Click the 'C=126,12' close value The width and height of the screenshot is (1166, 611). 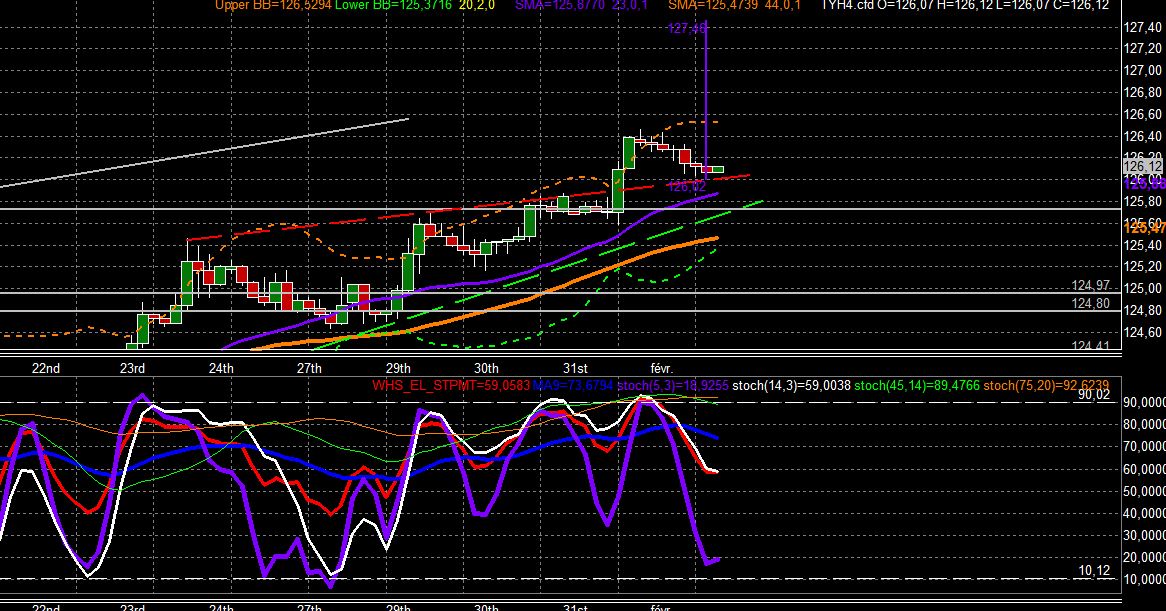[x=1083, y=5]
